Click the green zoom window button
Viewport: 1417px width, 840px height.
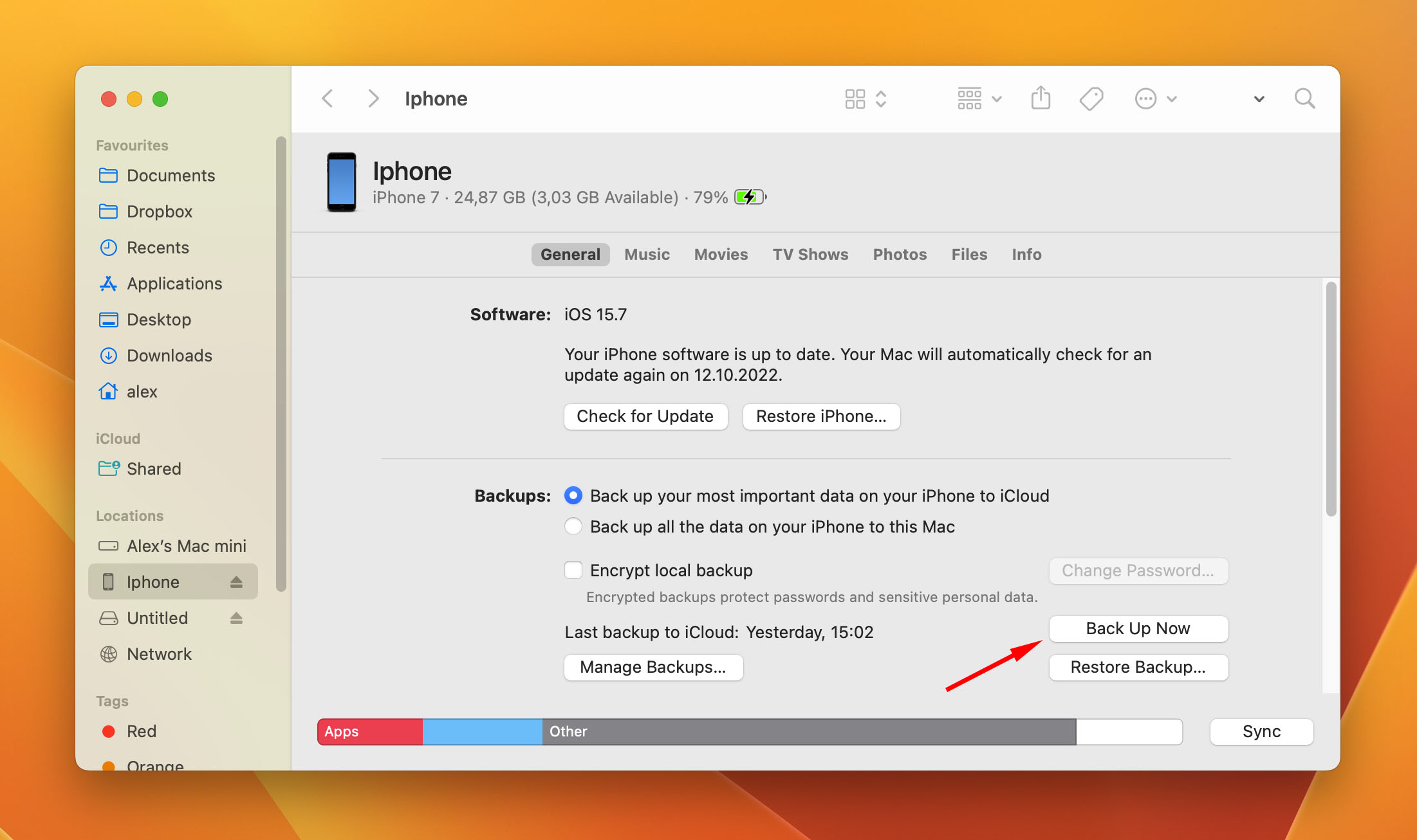click(x=160, y=99)
